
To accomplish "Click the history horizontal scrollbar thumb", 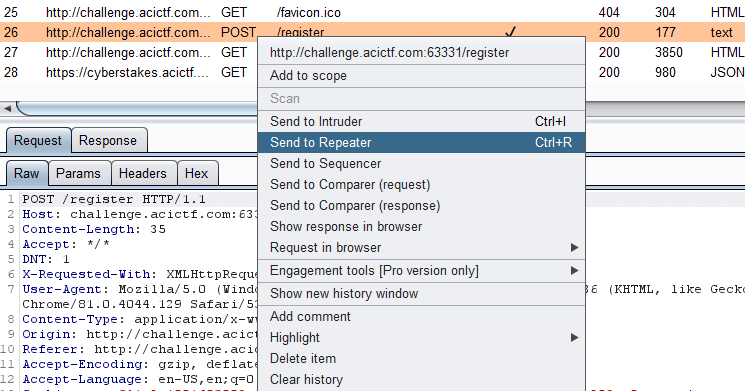I will pyautogui.click(x=138, y=108).
